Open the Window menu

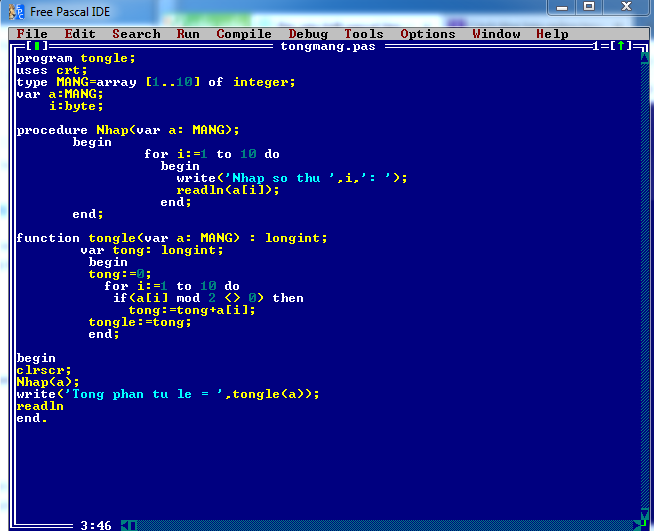[x=496, y=34]
